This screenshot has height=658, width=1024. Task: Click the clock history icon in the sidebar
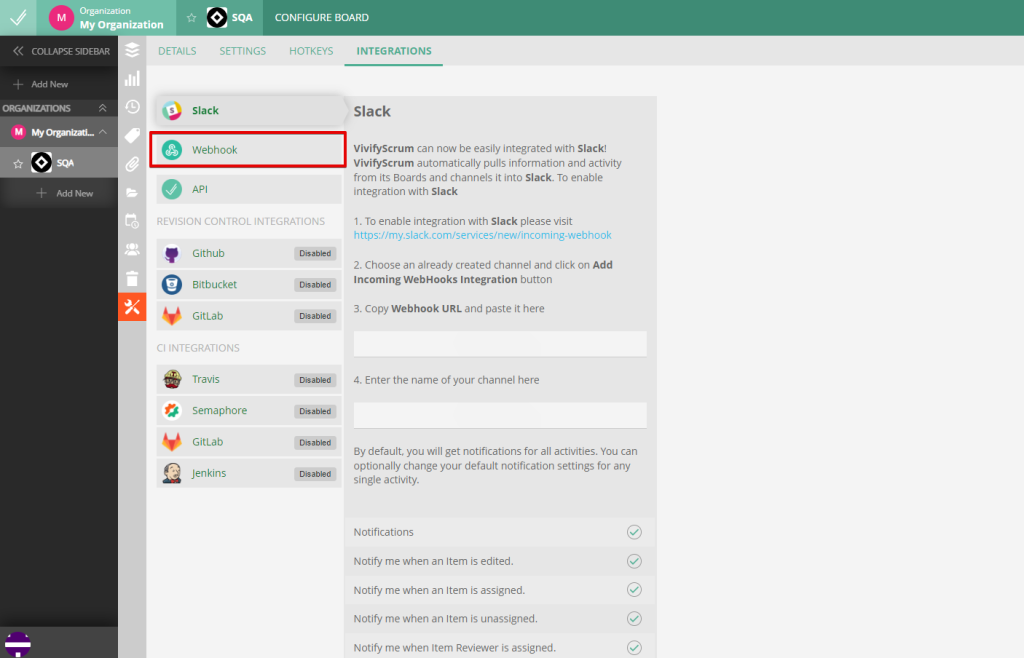coord(132,107)
